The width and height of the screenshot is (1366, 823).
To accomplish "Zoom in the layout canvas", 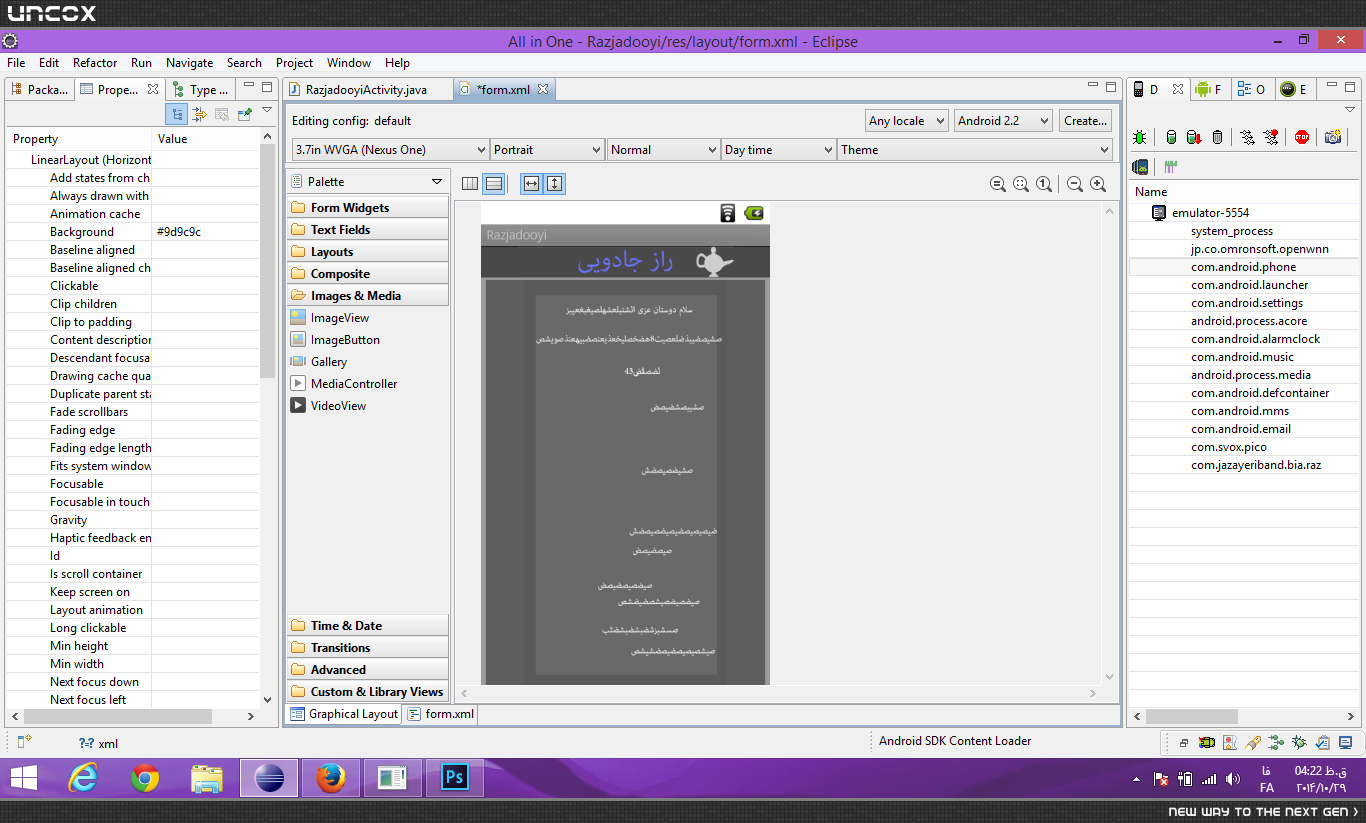I will 1098,184.
